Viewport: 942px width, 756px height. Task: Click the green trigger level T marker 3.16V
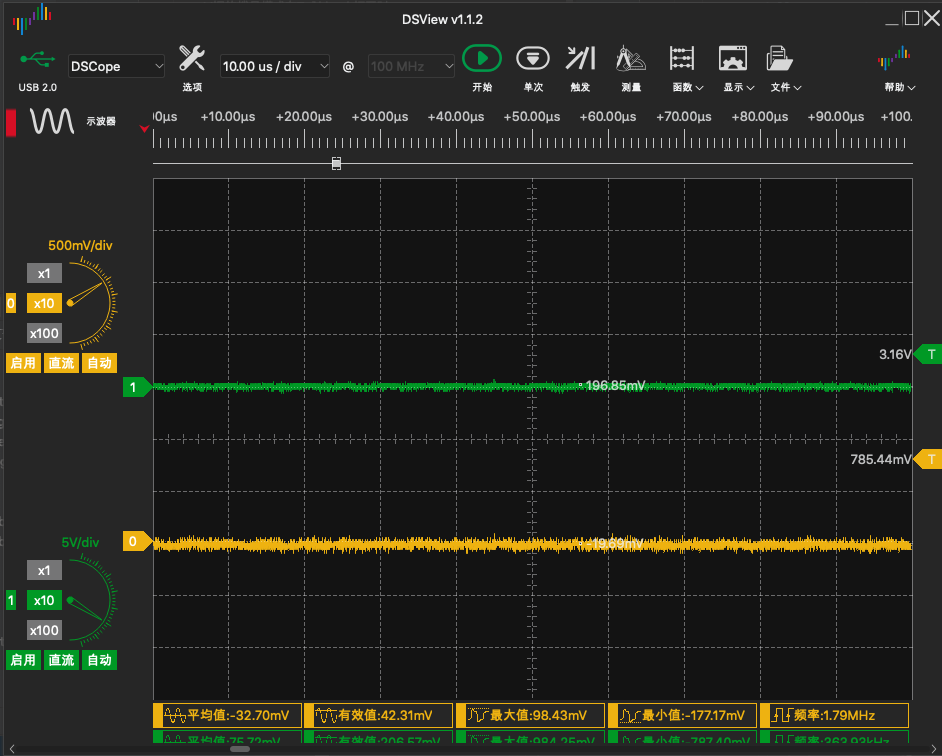click(928, 355)
